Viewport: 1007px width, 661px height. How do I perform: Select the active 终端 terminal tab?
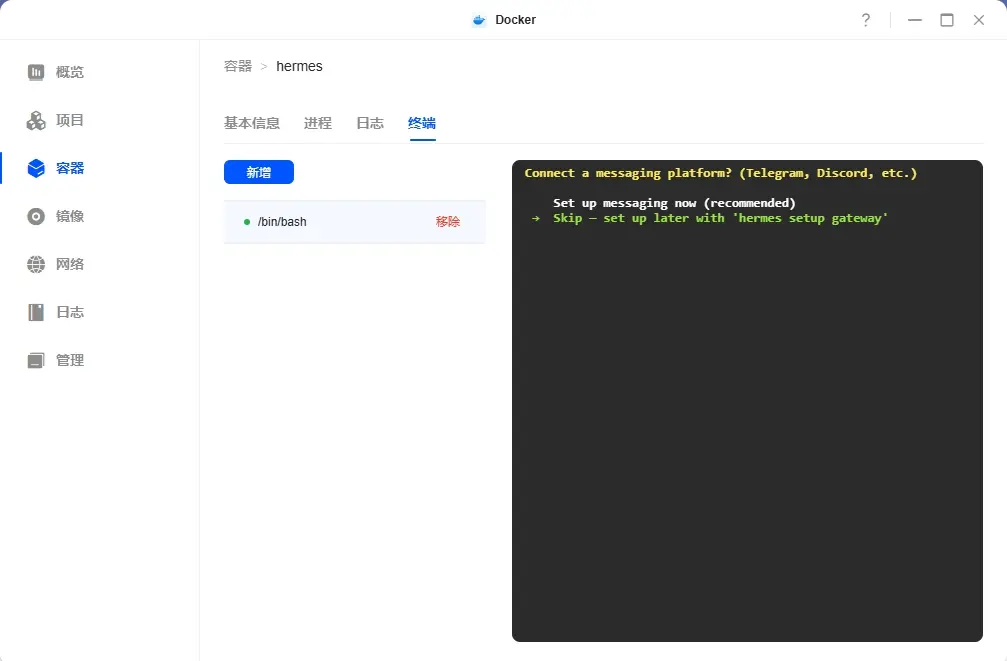[421, 123]
